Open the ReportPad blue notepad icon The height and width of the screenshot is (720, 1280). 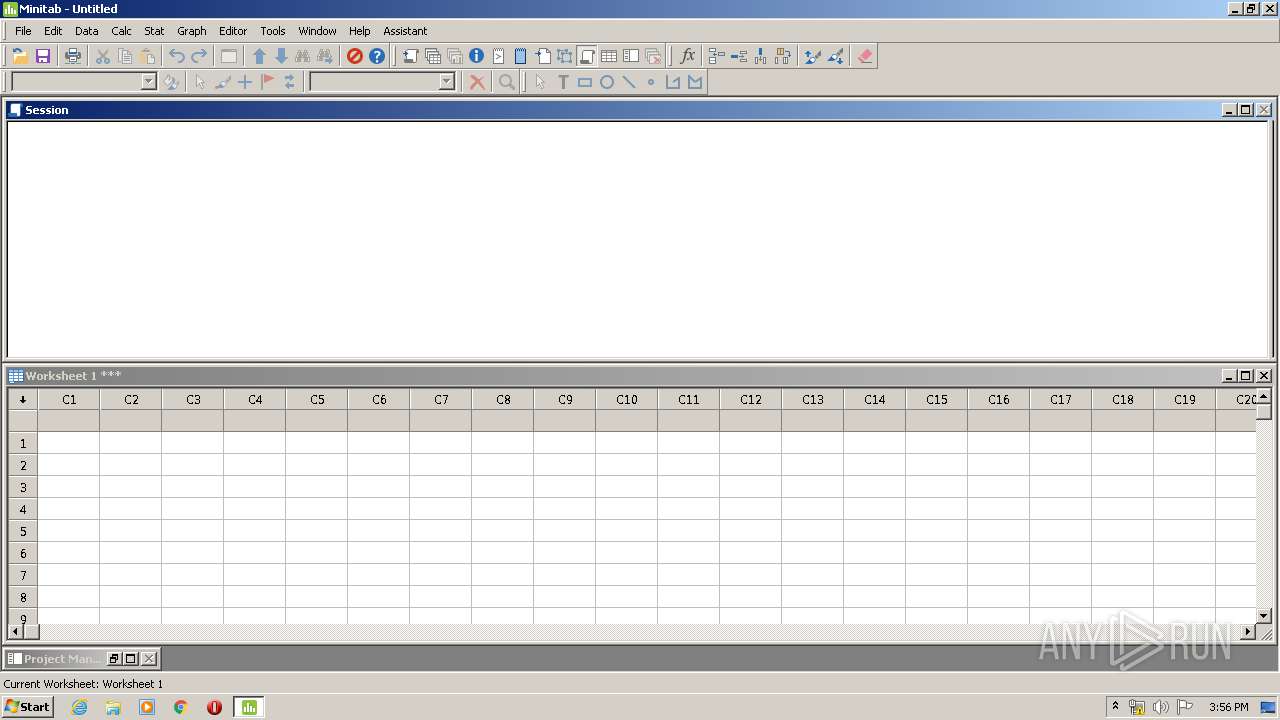tap(521, 56)
